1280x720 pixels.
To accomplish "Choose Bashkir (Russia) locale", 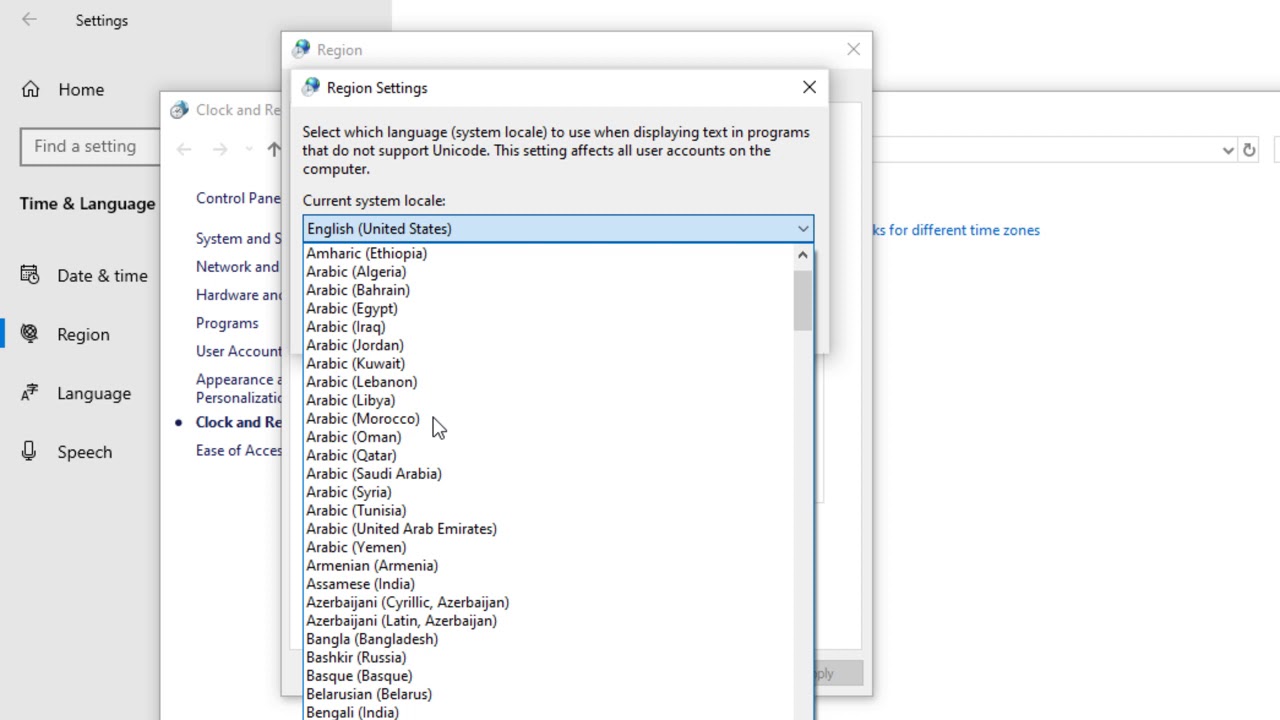I will coord(548,657).
